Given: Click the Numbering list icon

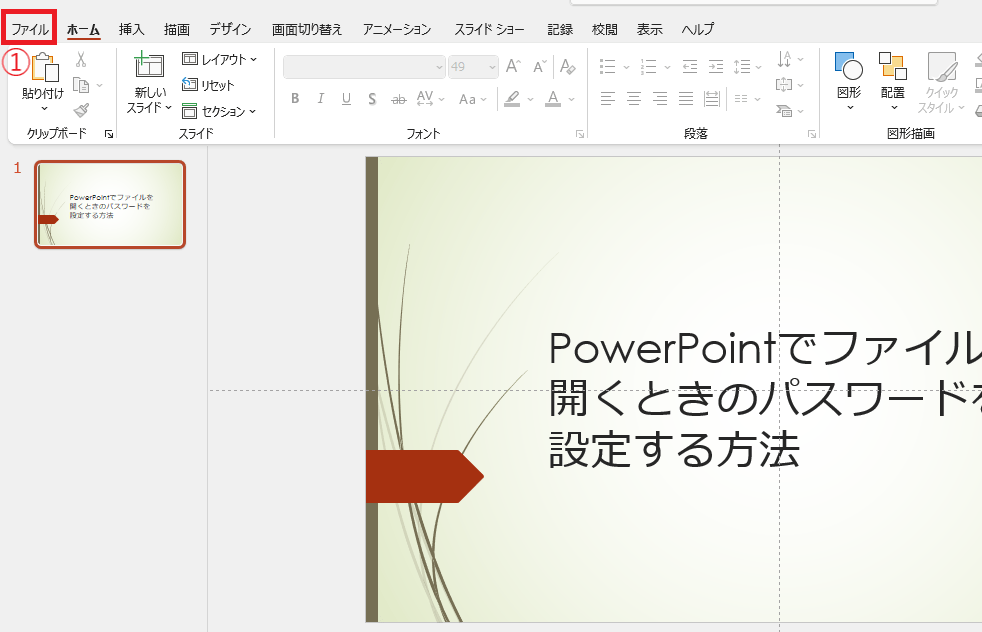Looking at the screenshot, I should [648, 66].
